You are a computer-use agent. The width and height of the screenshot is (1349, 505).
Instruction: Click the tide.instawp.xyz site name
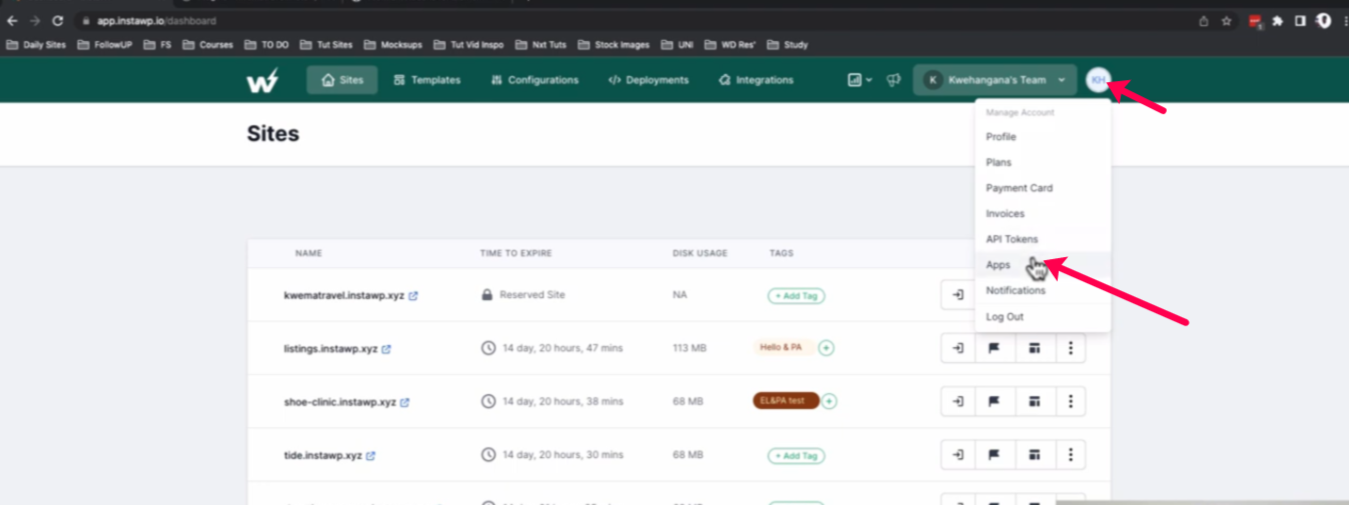pyautogui.click(x=323, y=456)
